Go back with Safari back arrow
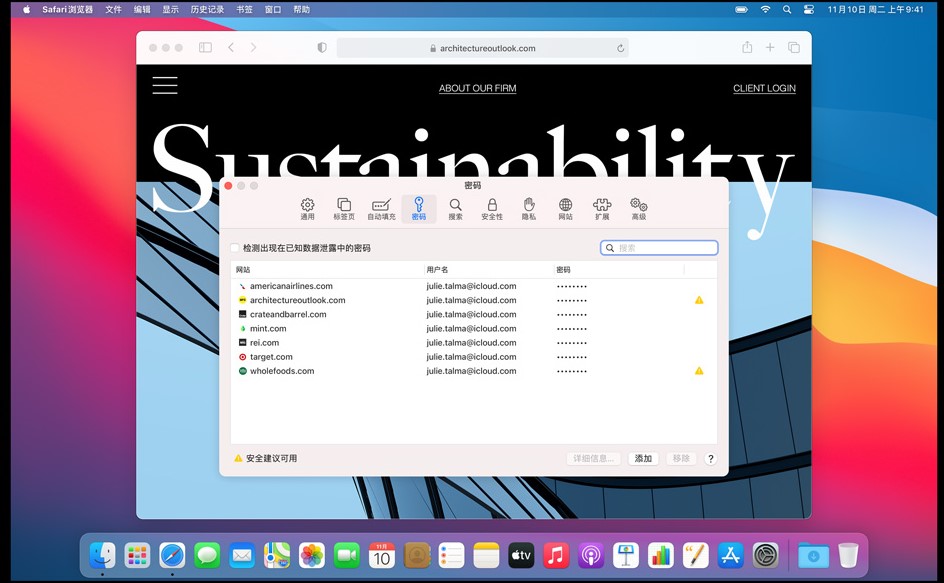Viewport: 944px width, 583px height. (231, 48)
